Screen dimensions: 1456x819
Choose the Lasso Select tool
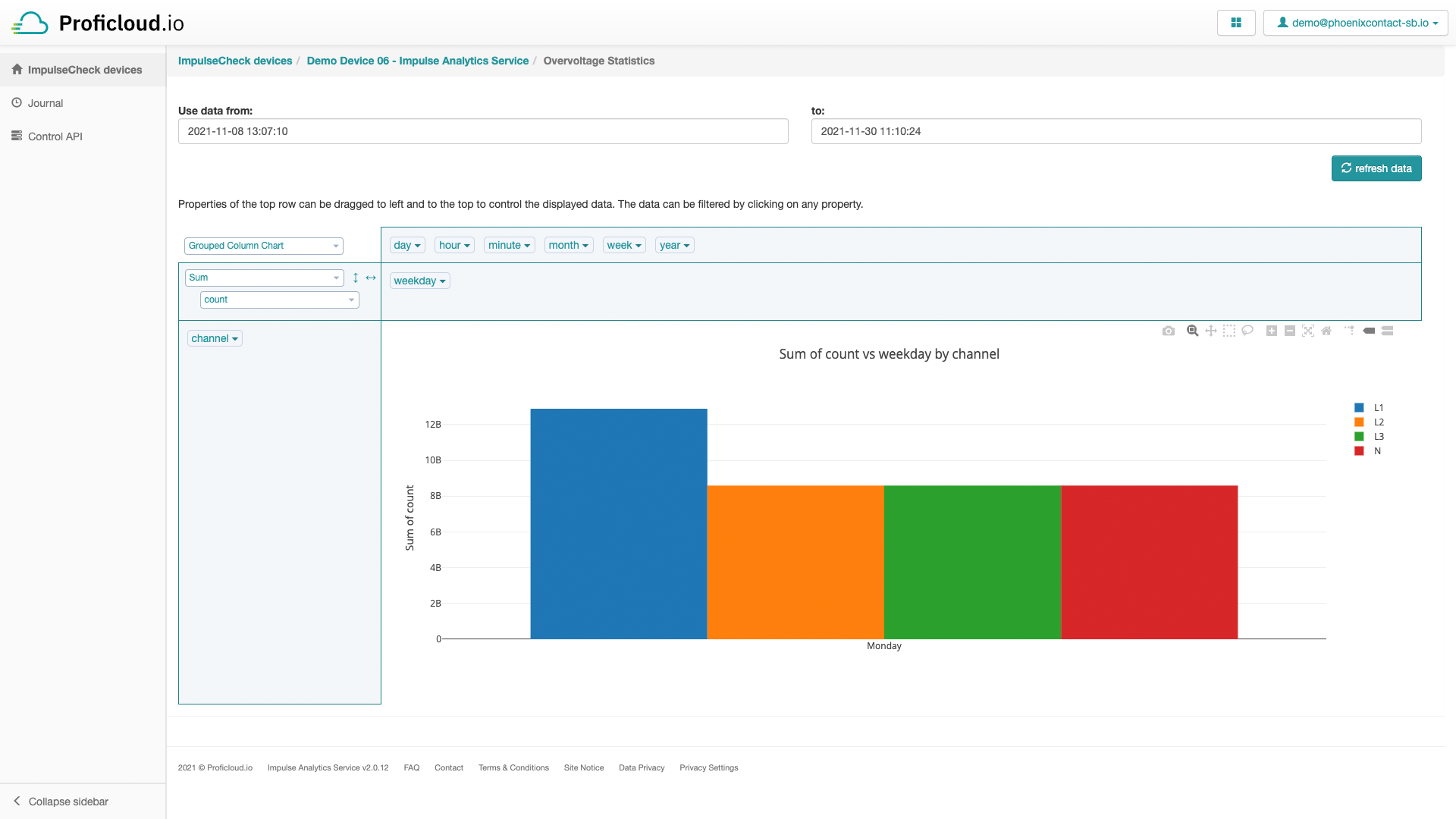click(1247, 331)
